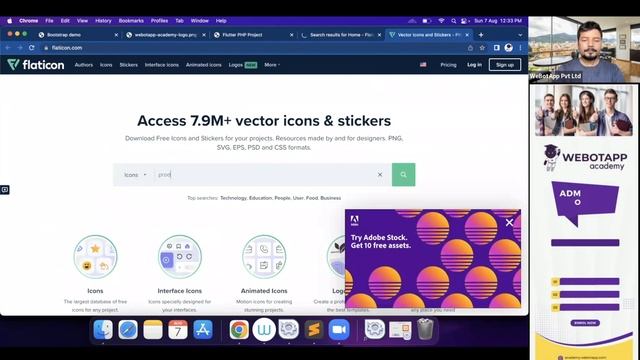Open a new tab with plus button
The height and width of the screenshot is (360, 640).
tap(481, 35)
